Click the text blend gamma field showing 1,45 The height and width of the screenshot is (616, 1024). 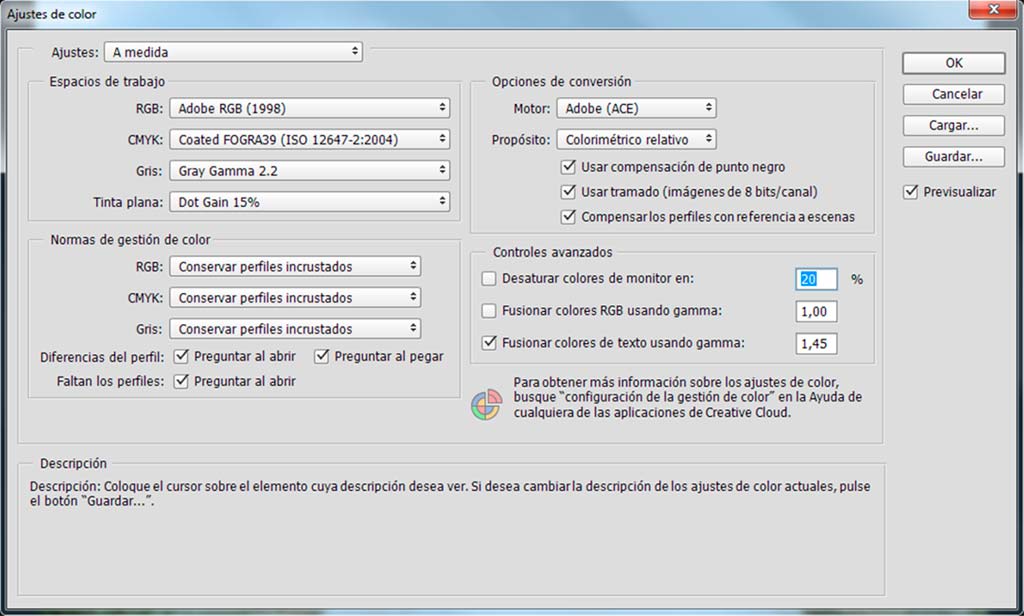[x=816, y=343]
